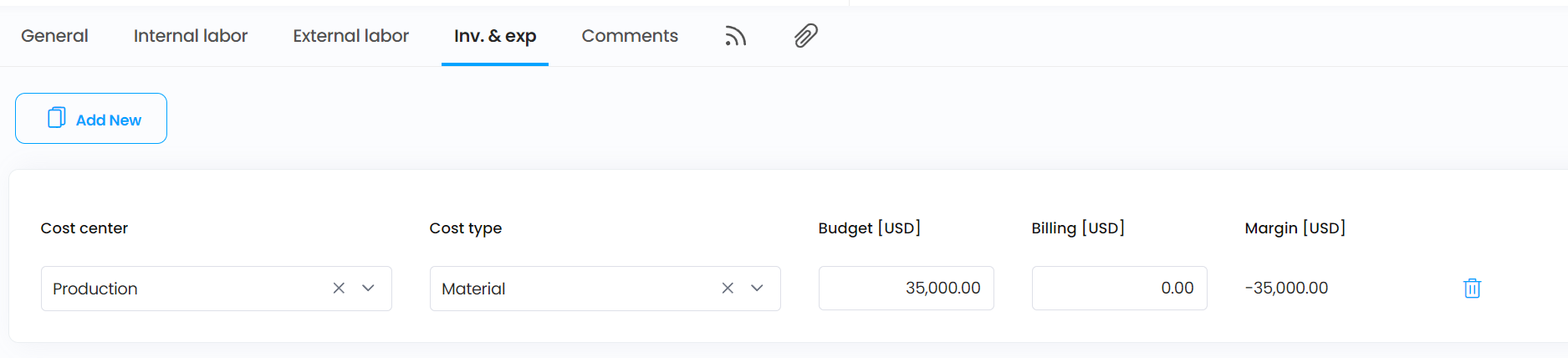Open the RSS feed icon tab
Viewport: 1568px width, 358px height.
[735, 36]
